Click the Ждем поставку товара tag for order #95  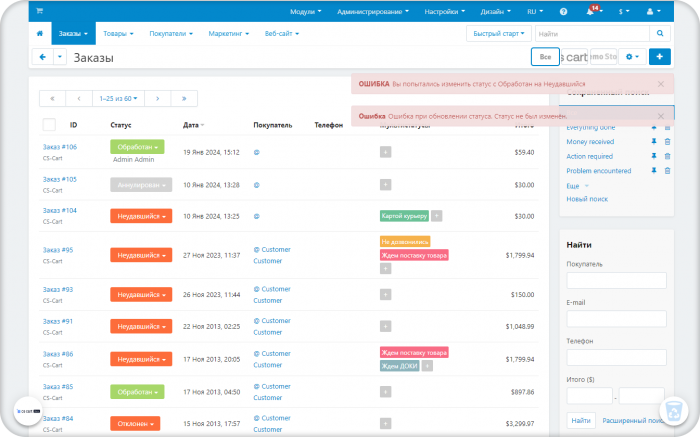(x=414, y=255)
